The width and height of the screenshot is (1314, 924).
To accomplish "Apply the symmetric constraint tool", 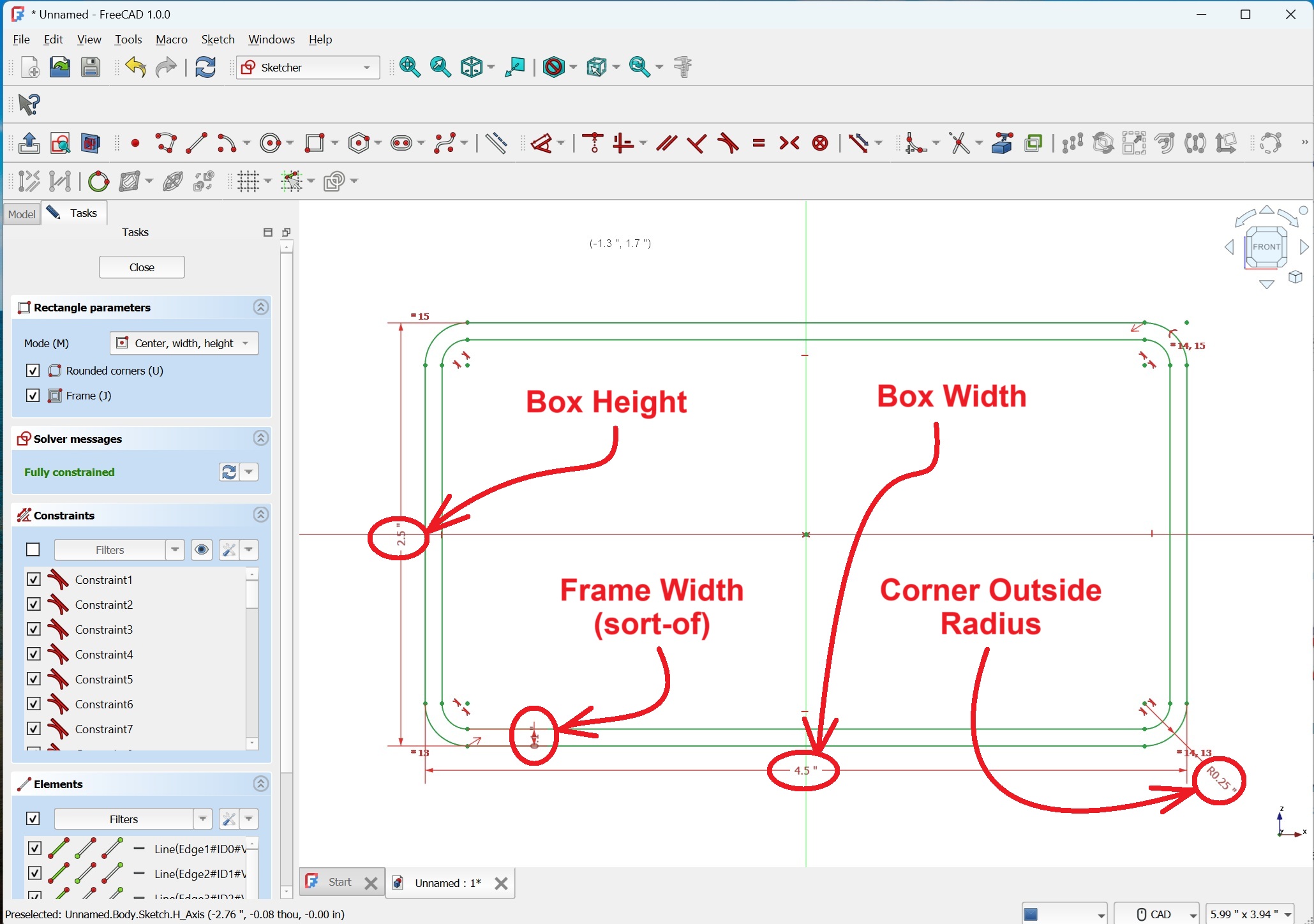I will click(789, 143).
